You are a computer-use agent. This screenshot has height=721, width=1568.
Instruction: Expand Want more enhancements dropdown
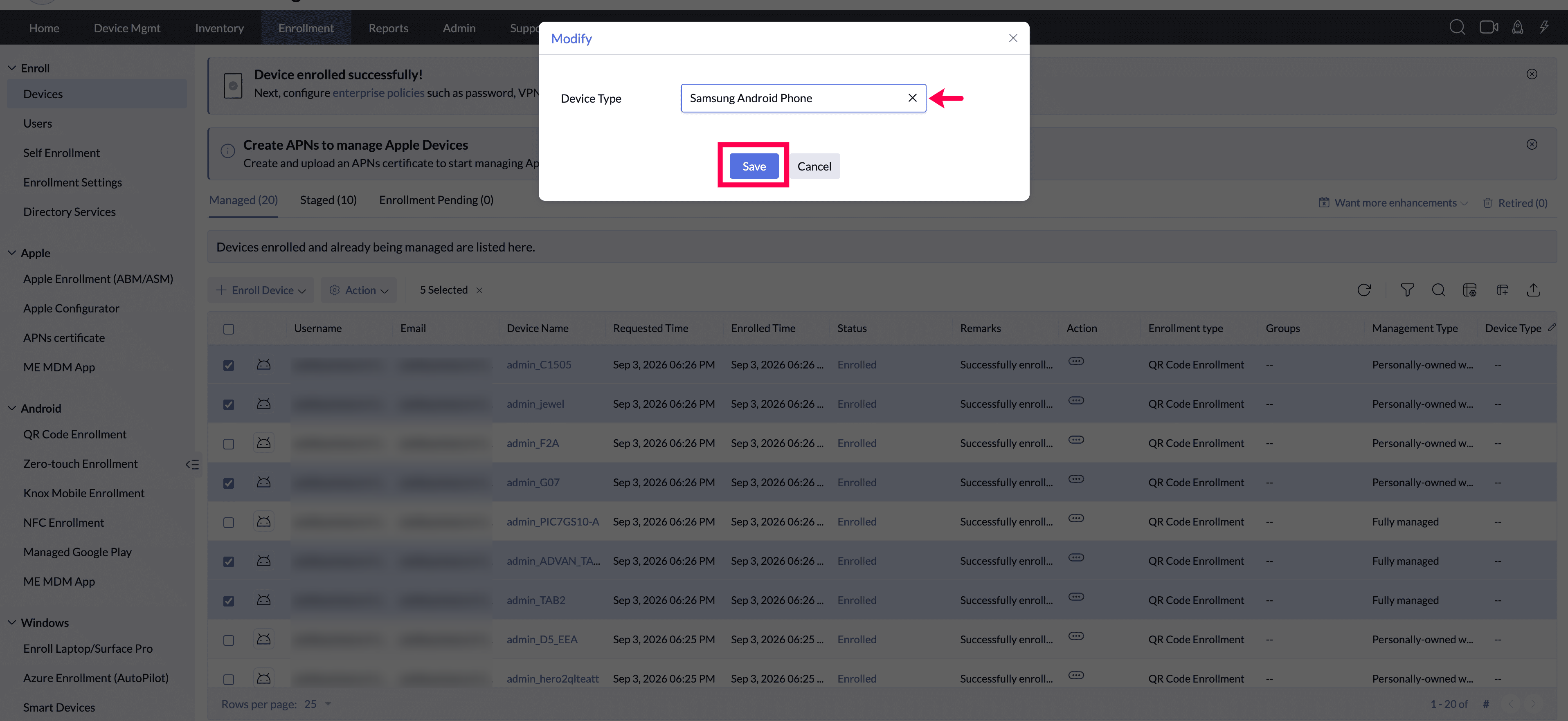pos(1393,202)
